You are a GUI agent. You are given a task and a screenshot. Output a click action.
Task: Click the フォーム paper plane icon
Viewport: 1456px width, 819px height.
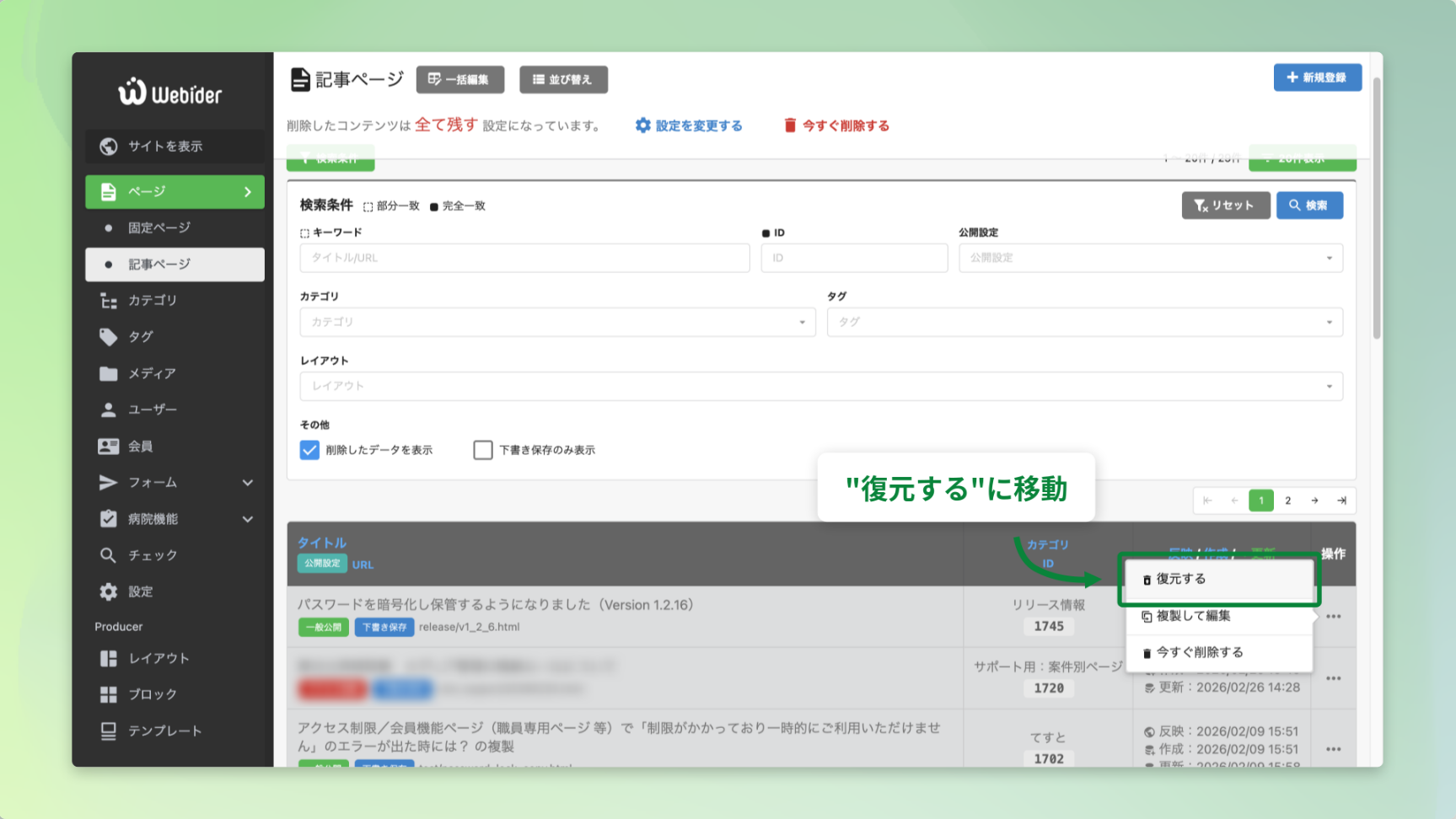108,482
